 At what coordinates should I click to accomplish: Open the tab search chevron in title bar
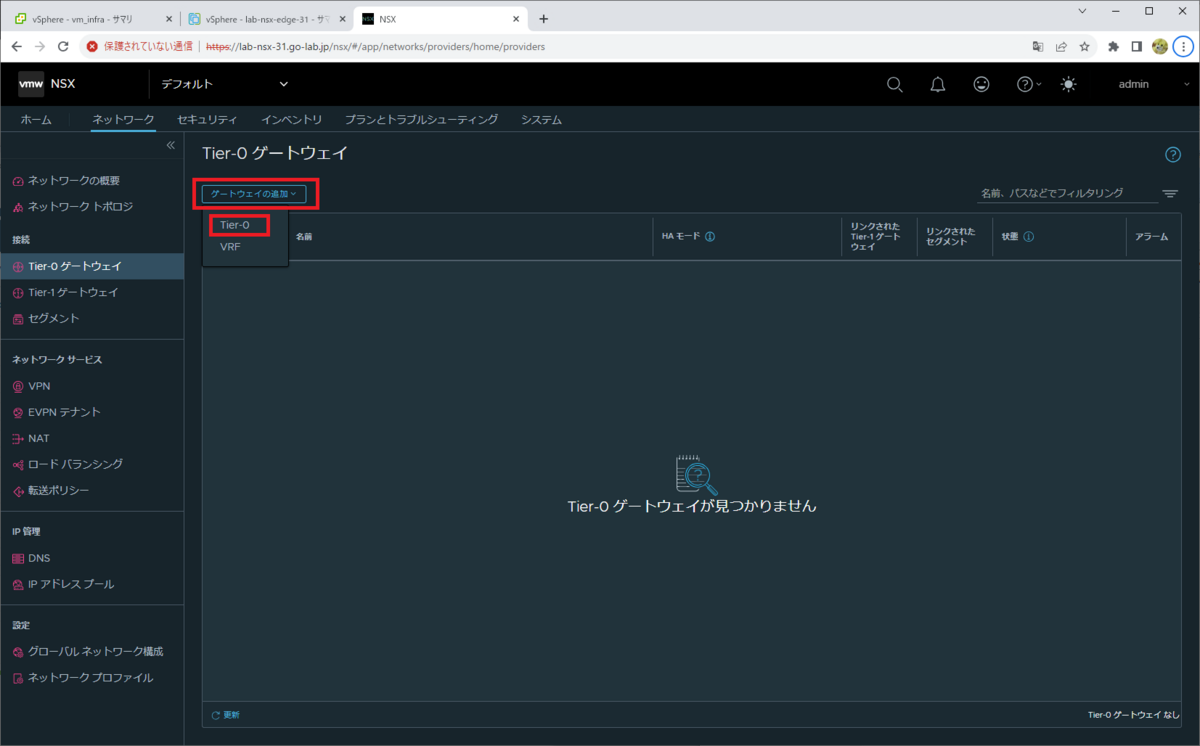[1082, 11]
